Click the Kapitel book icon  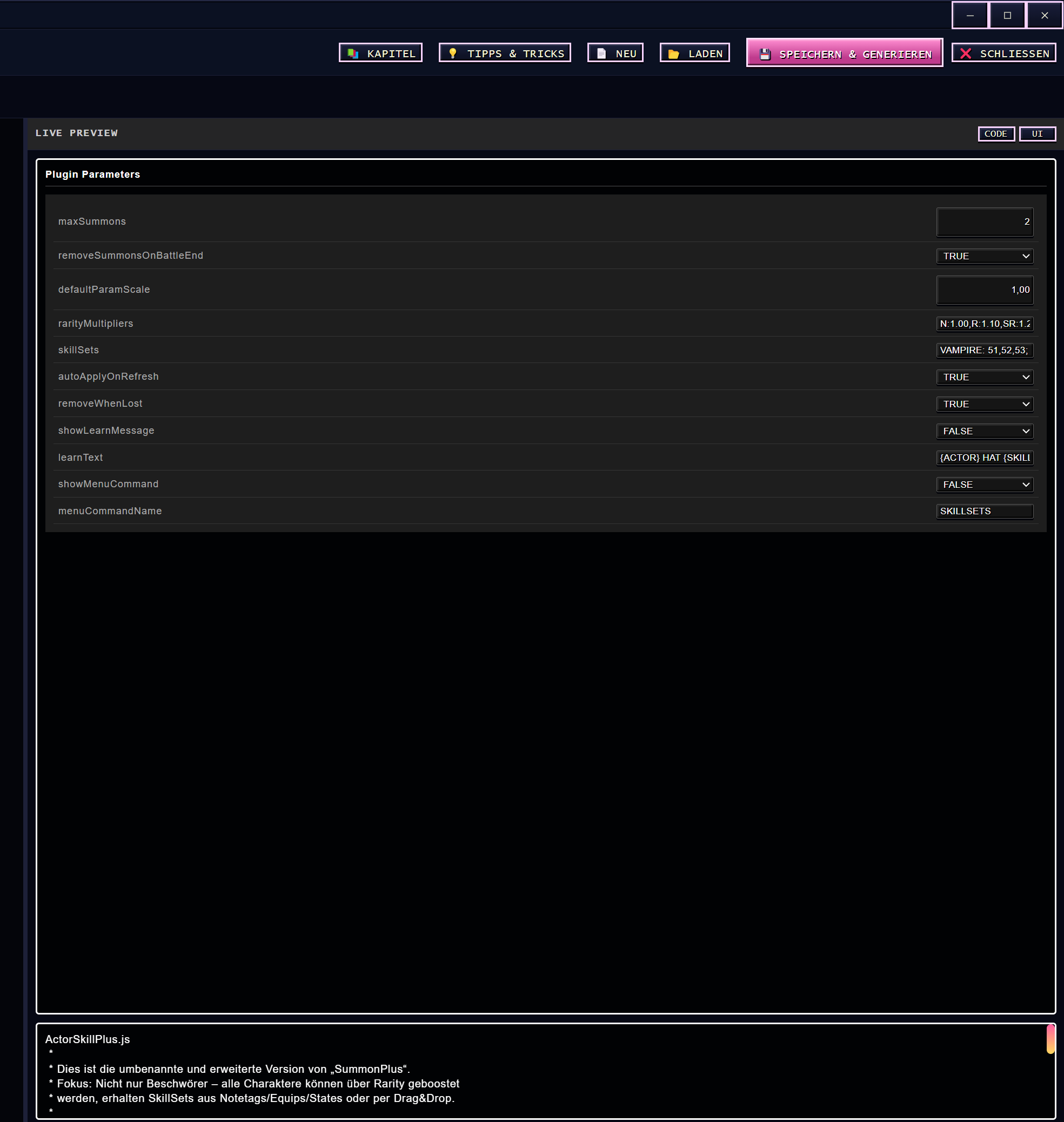[353, 53]
